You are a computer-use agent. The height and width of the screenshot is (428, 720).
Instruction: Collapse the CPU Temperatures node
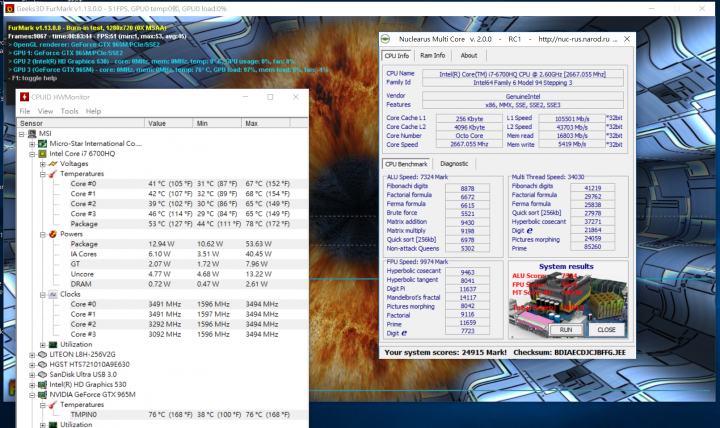[x=43, y=175]
